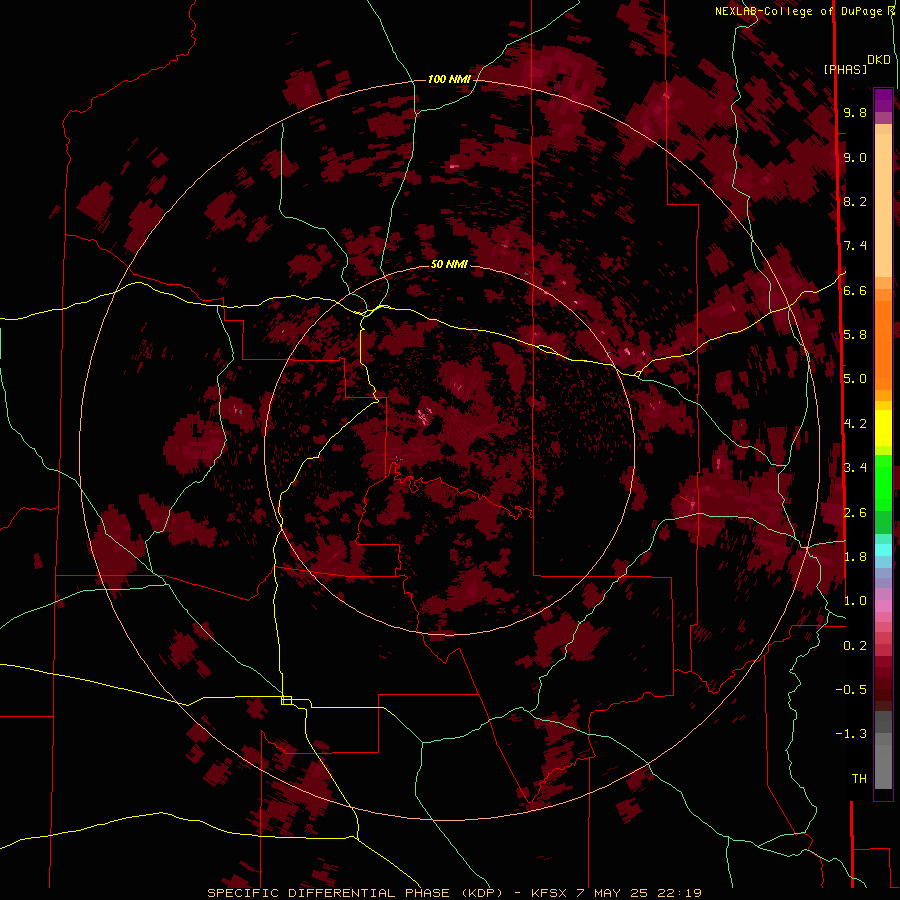Viewport: 900px width, 900px height.
Task: Select the 0.2 scale value
Action: [855, 646]
